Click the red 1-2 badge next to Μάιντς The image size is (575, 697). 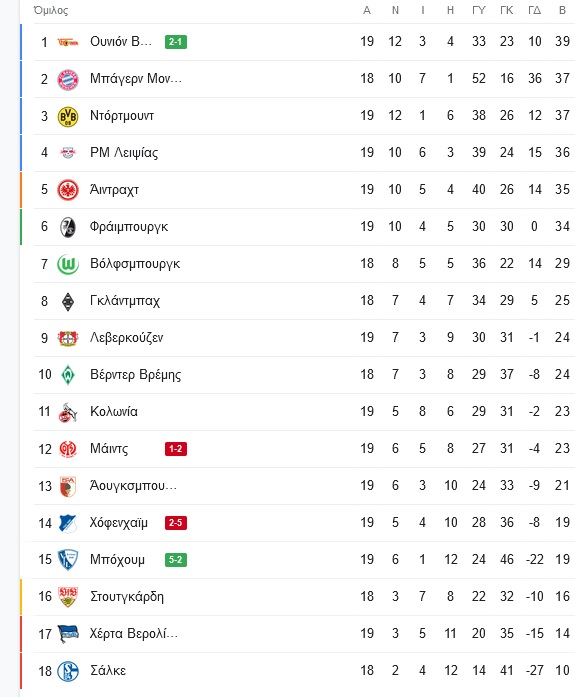(176, 449)
